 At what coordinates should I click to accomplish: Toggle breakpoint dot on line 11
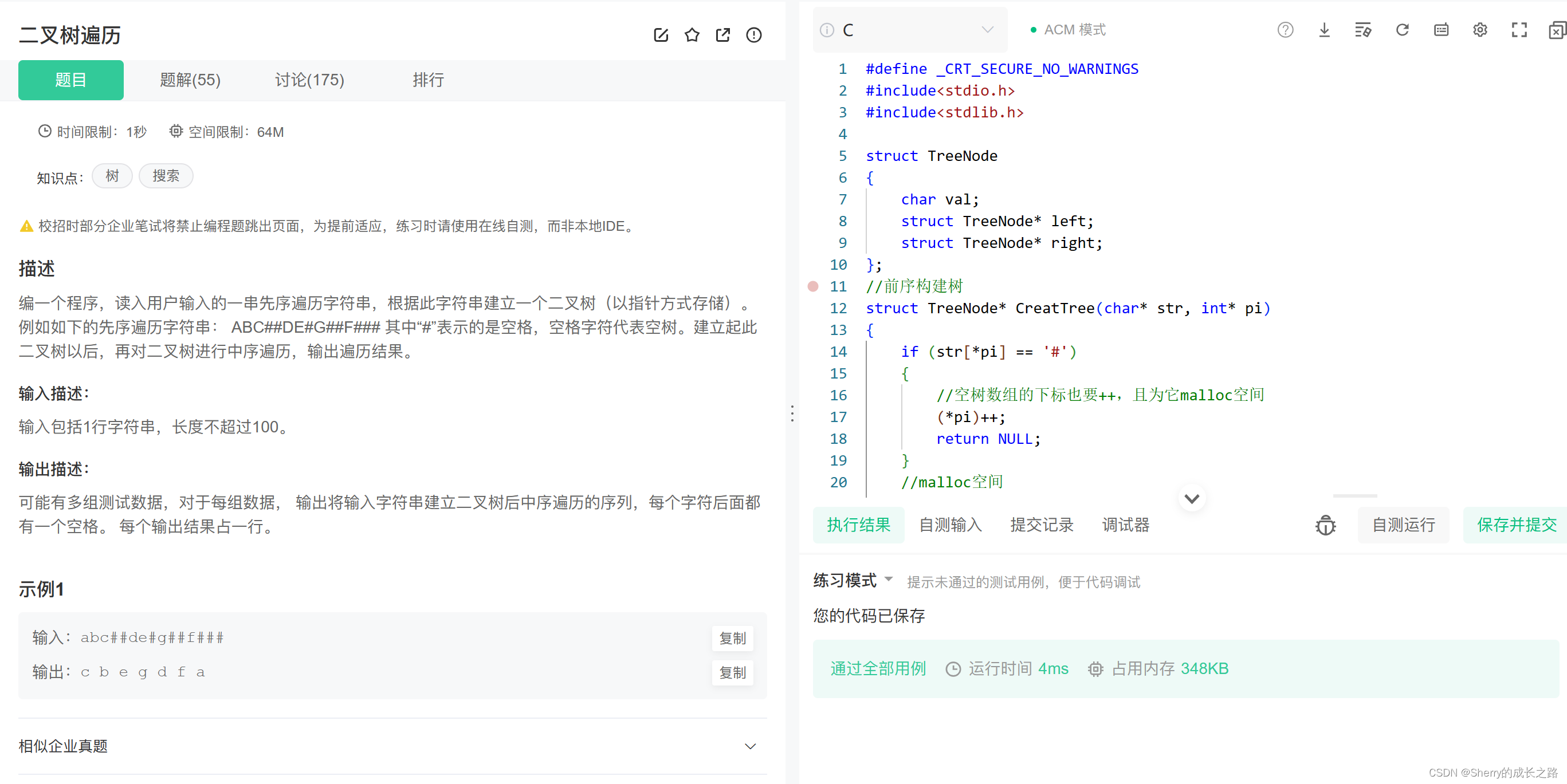pyautogui.click(x=812, y=286)
